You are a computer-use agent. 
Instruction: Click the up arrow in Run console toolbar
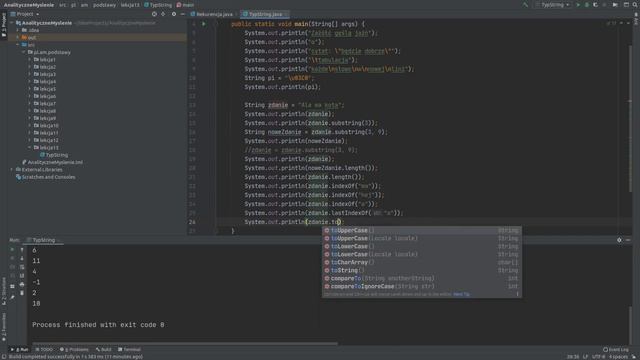22,249
